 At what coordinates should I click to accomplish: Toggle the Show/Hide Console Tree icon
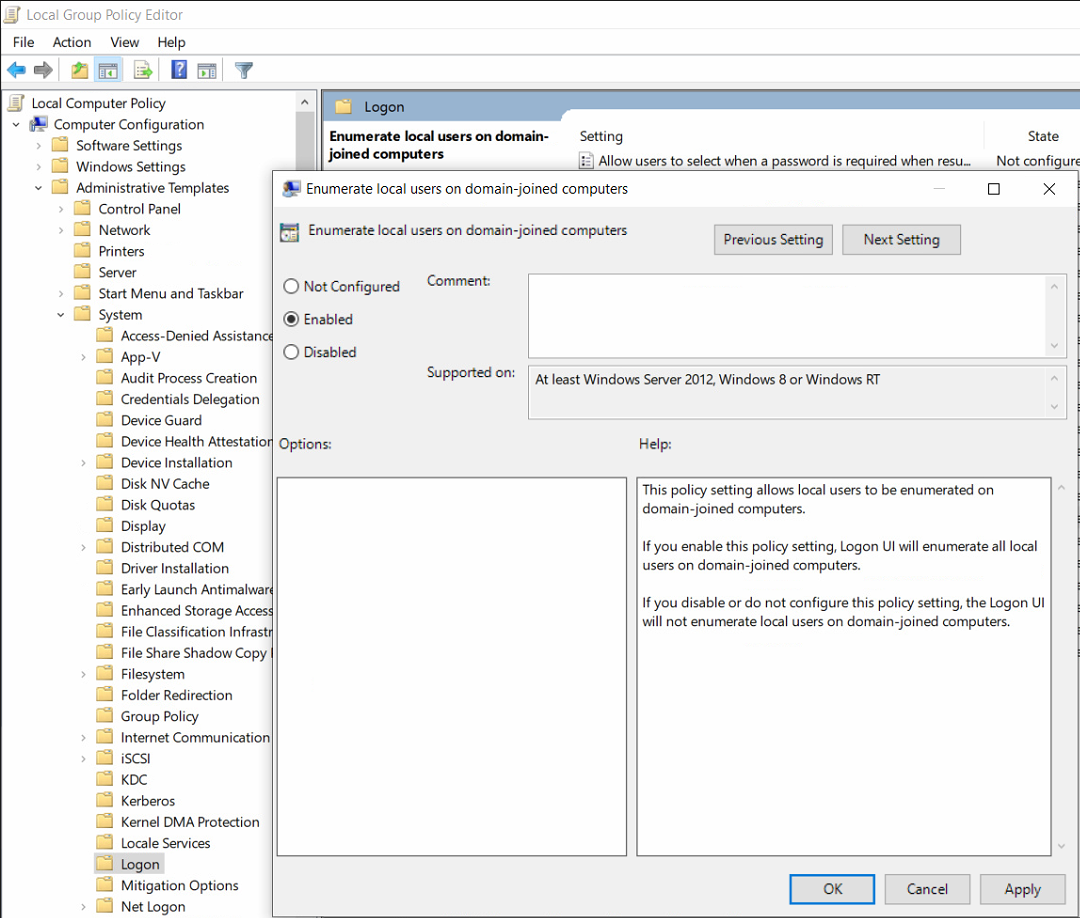pos(107,70)
